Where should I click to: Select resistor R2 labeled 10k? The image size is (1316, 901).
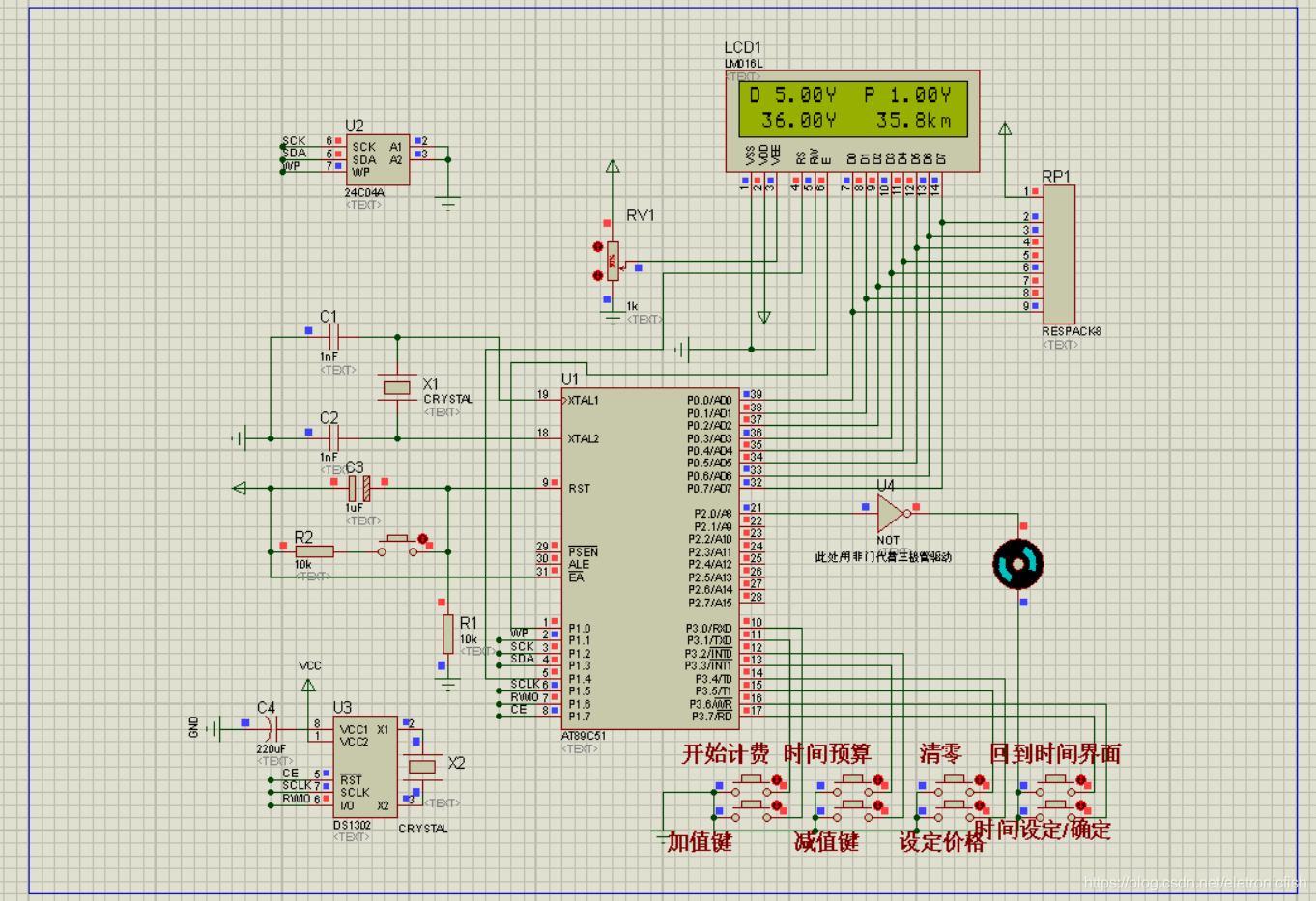tap(314, 551)
